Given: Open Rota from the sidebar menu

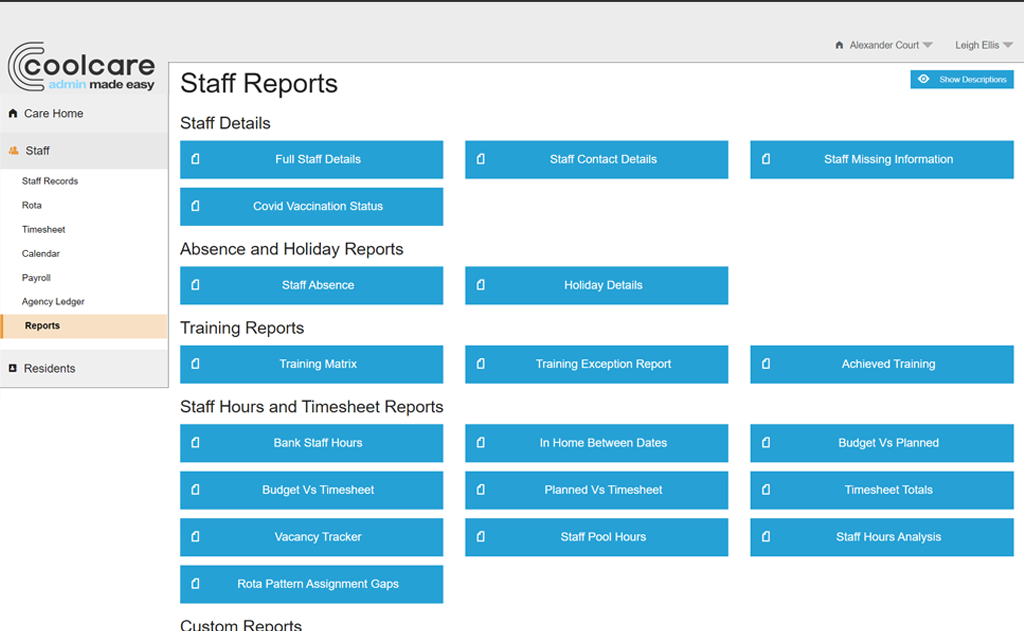Looking at the screenshot, I should (x=33, y=205).
